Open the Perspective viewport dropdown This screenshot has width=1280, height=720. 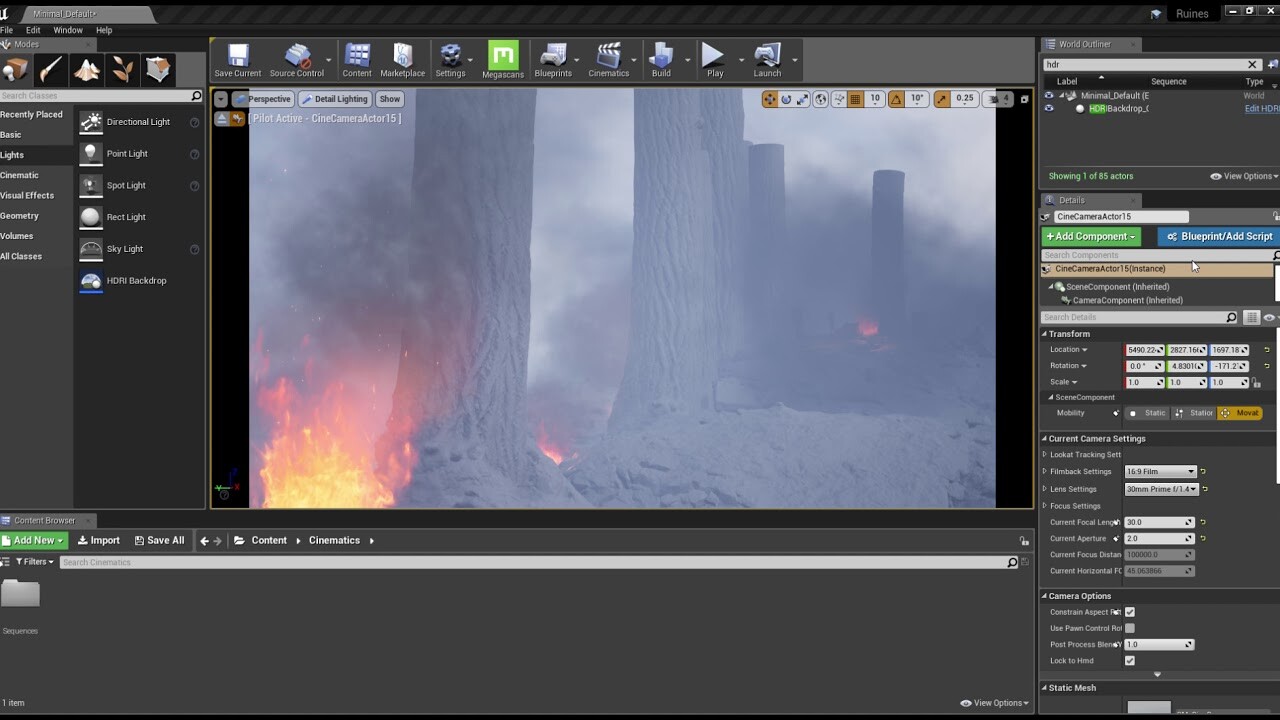(267, 99)
